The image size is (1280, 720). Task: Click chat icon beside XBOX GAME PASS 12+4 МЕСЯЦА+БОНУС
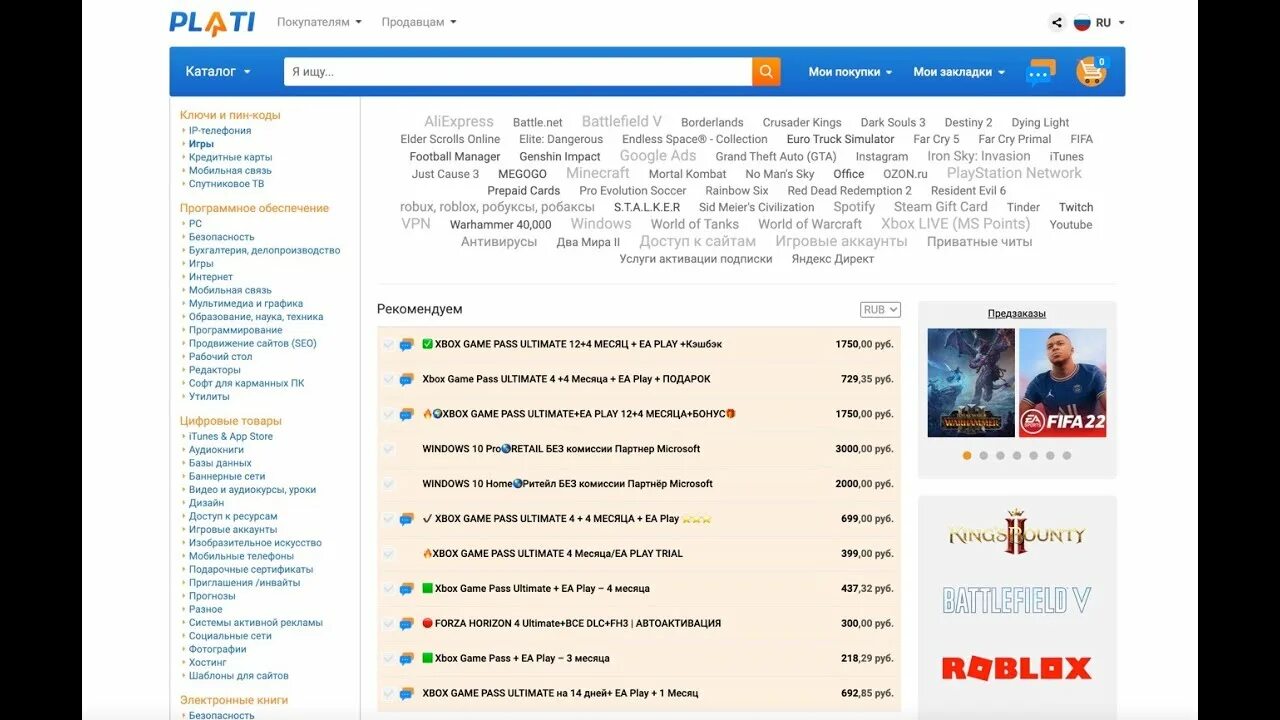pos(407,414)
